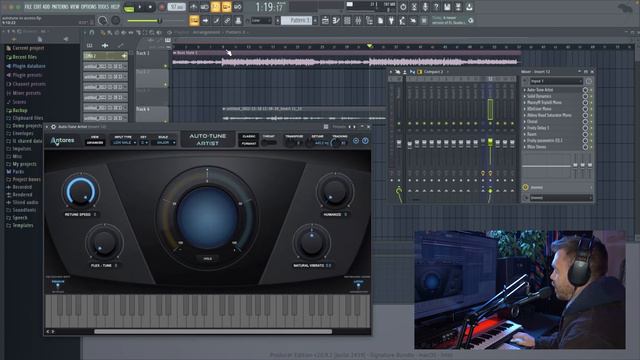The width and height of the screenshot is (640, 360).
Task: Click the note grouping link icon
Action: [x=227, y=20]
